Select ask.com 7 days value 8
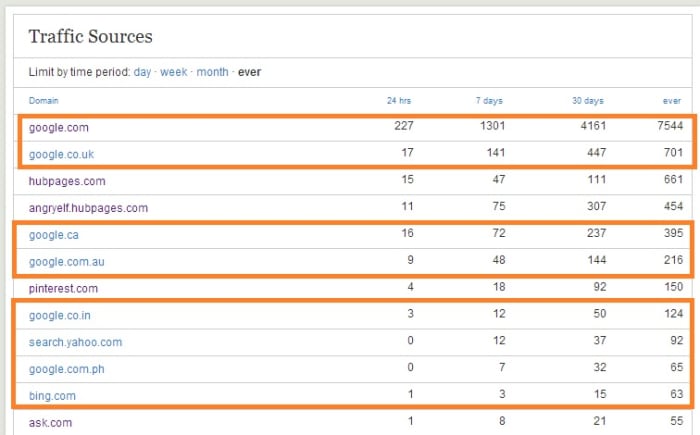Viewport: 700px width, 435px height. click(x=502, y=421)
